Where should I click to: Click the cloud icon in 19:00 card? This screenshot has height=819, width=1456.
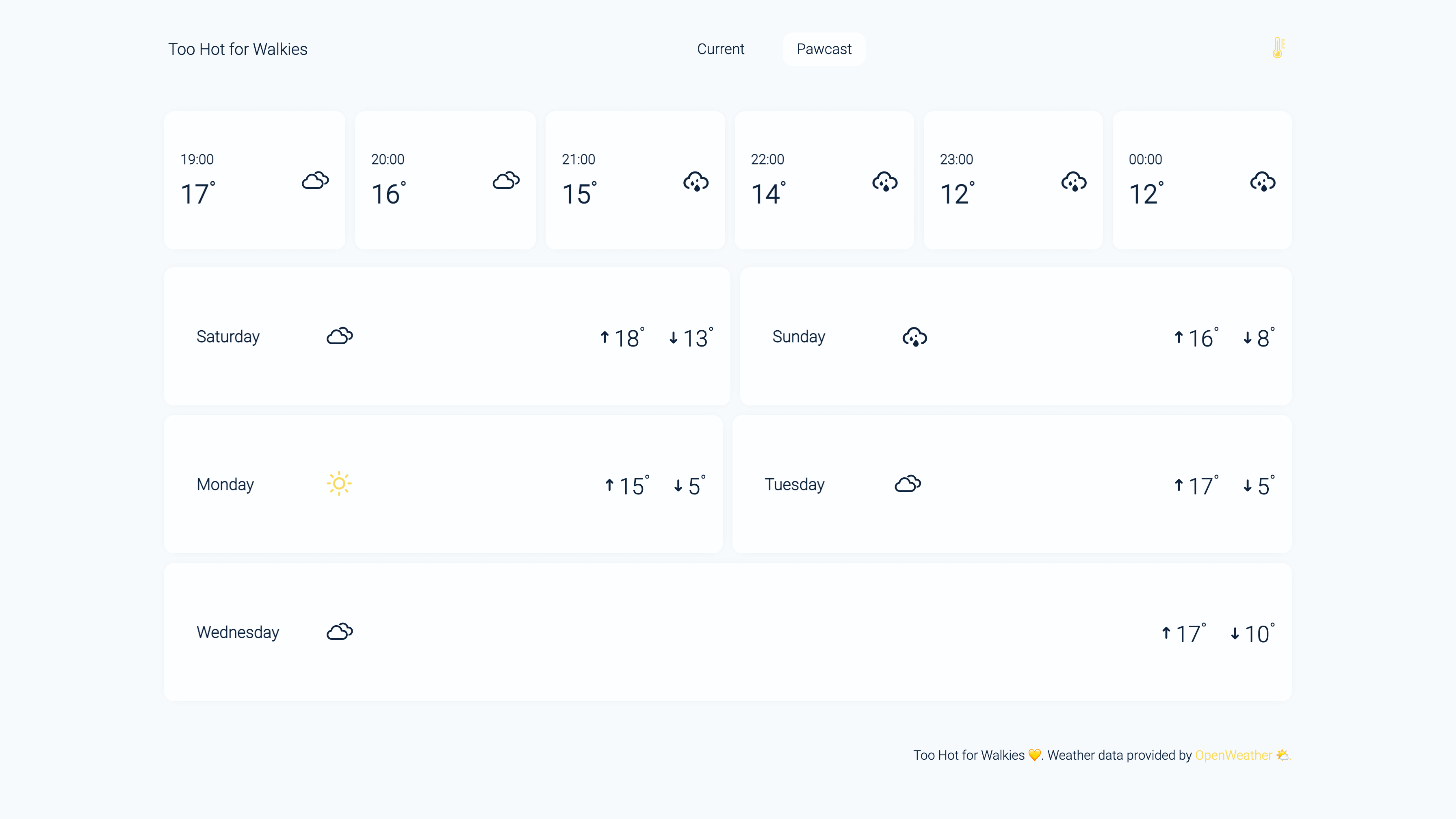(315, 181)
